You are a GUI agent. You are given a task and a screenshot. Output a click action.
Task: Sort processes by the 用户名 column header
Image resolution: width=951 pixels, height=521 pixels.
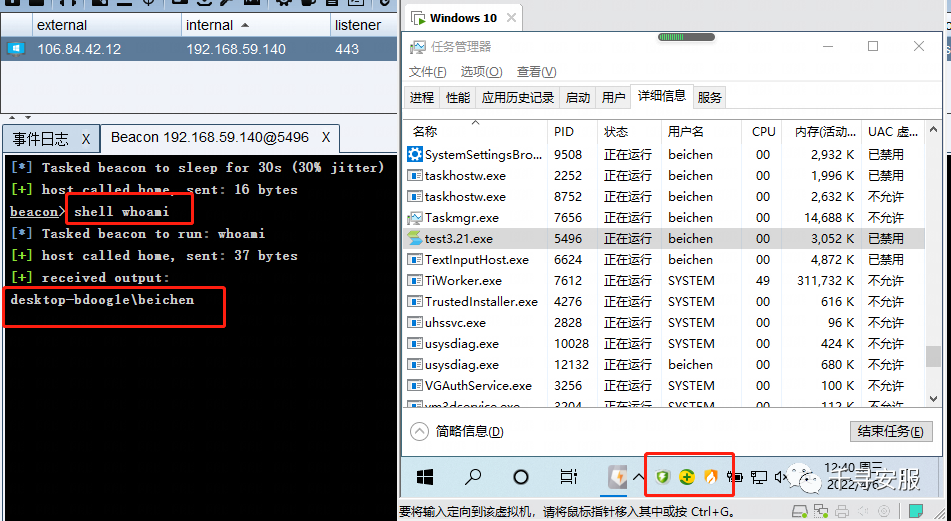(x=701, y=132)
